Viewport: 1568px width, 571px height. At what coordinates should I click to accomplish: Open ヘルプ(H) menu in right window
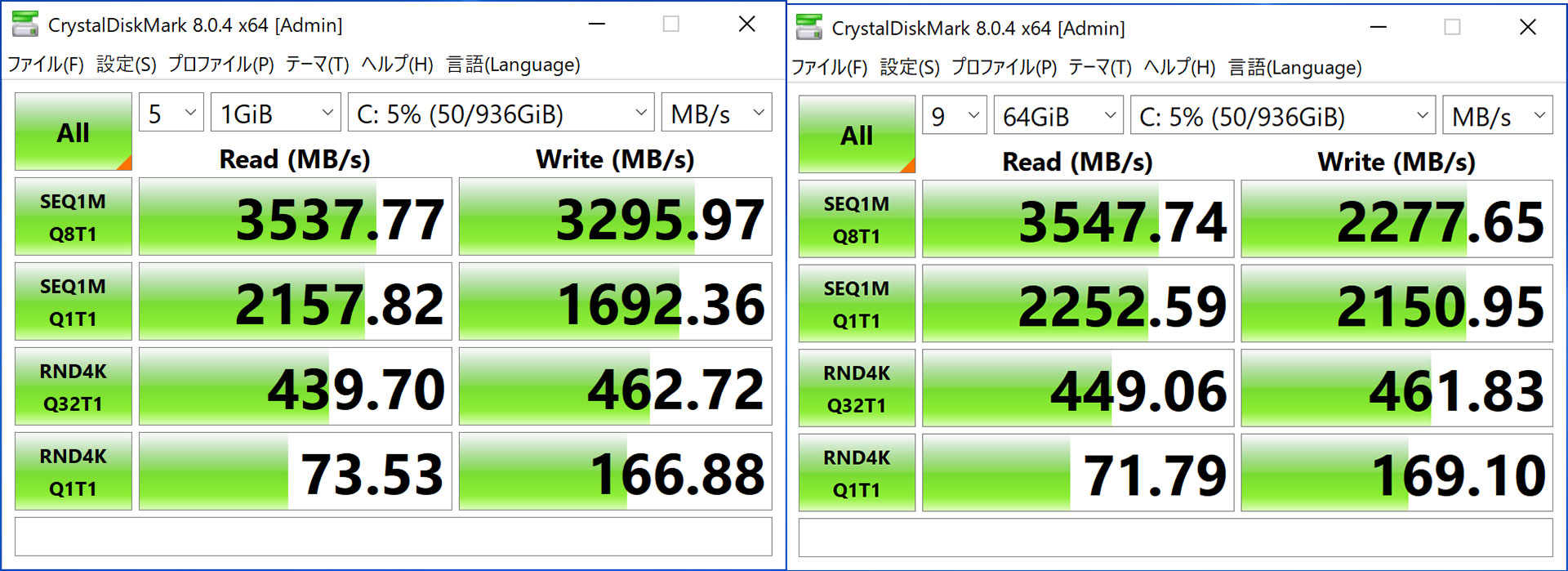[x=1180, y=67]
